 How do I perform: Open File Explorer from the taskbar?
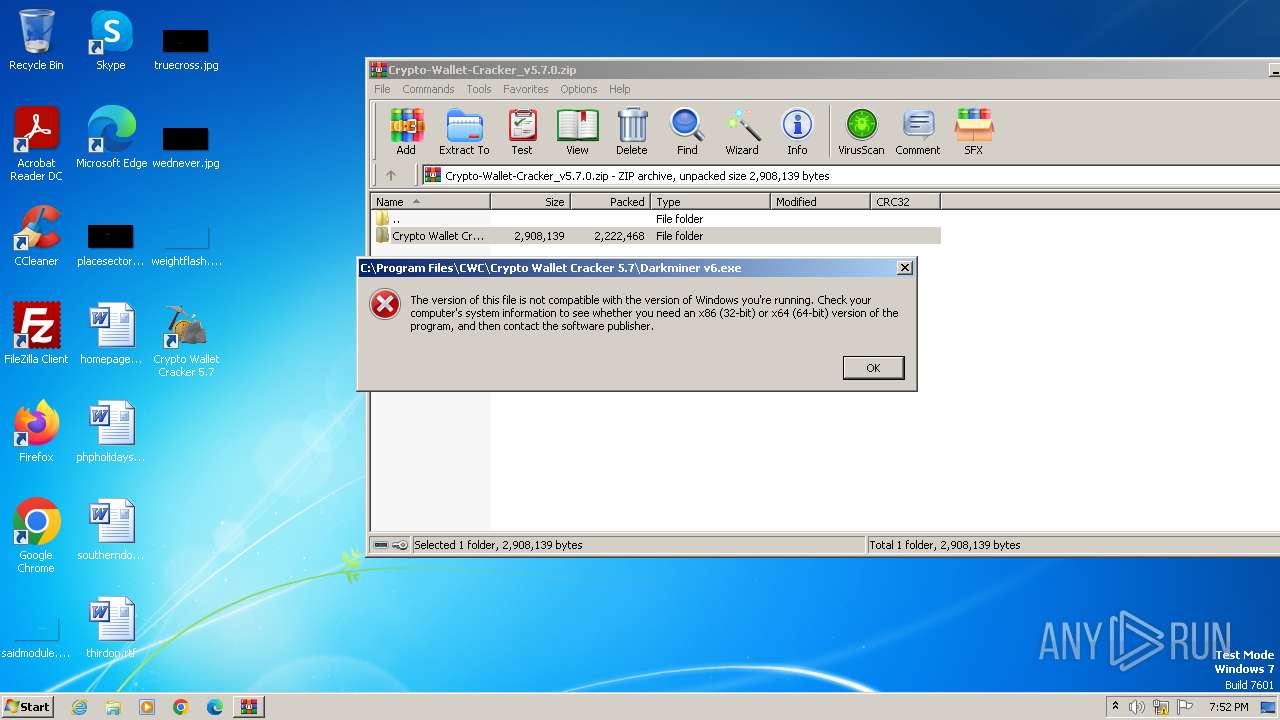pos(113,707)
